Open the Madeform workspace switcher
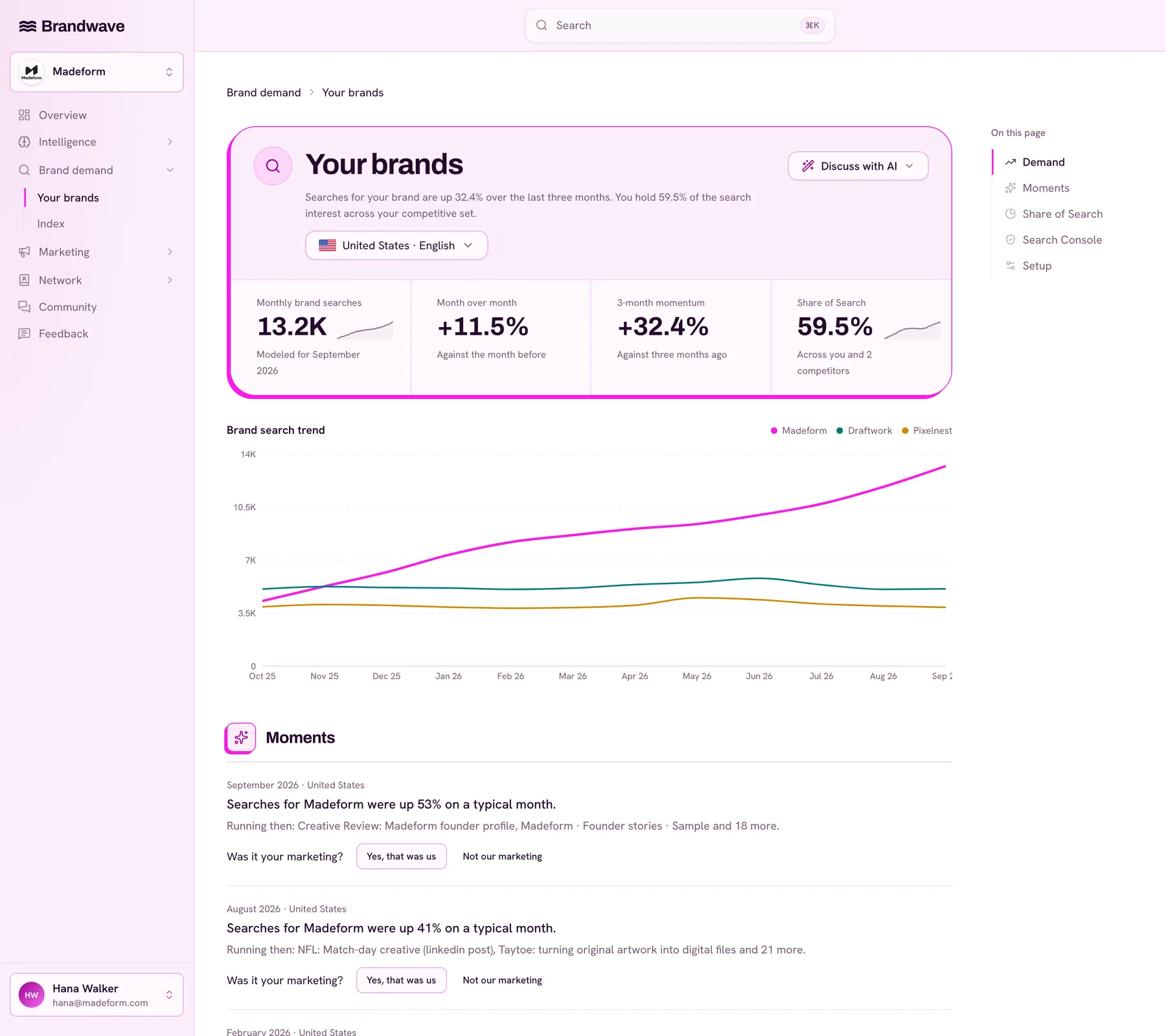 coord(97,72)
